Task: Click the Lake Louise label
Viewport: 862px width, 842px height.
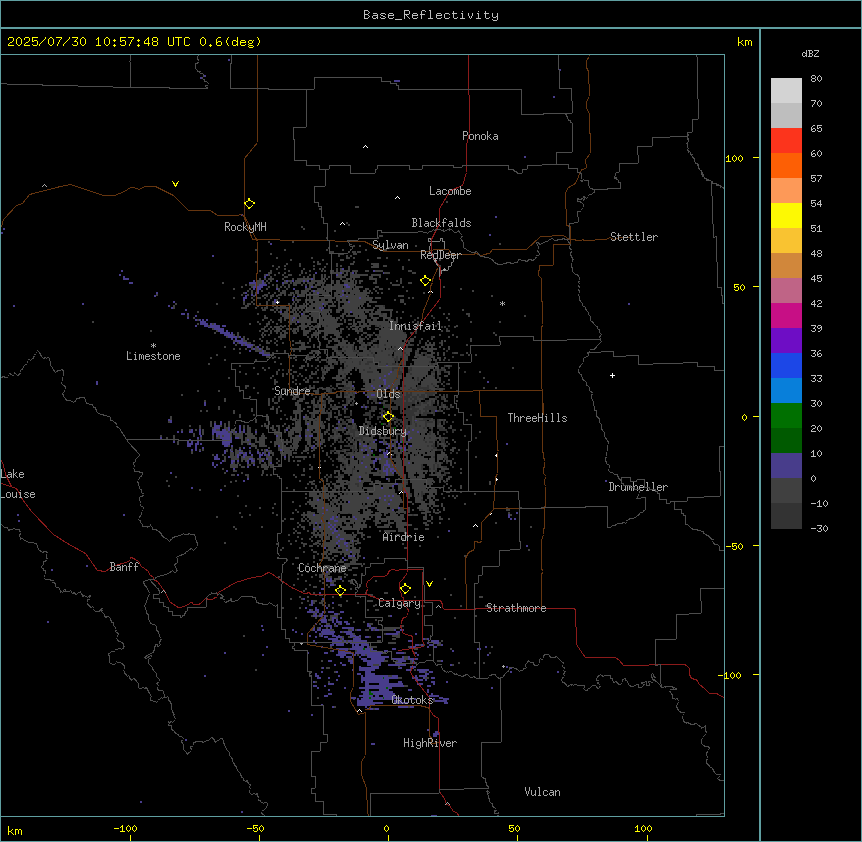Action: (18, 484)
